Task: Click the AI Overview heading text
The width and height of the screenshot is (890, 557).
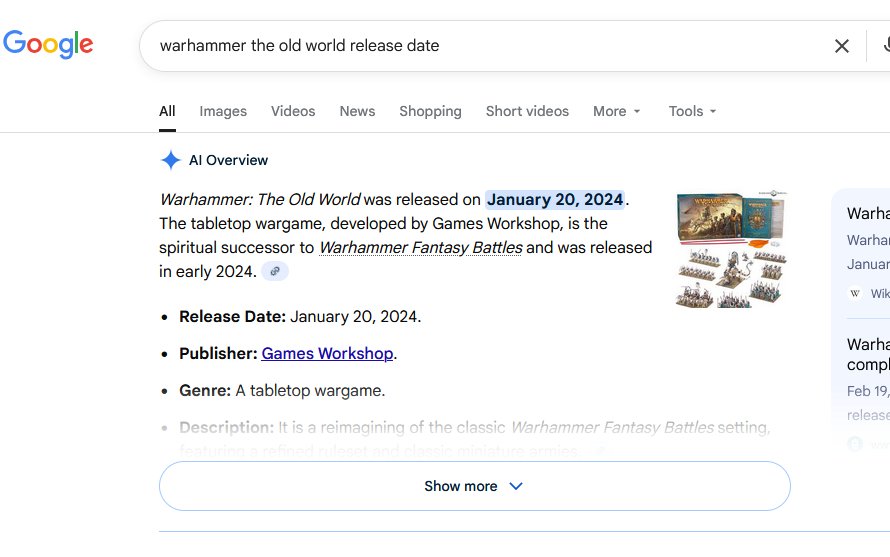Action: (228, 161)
